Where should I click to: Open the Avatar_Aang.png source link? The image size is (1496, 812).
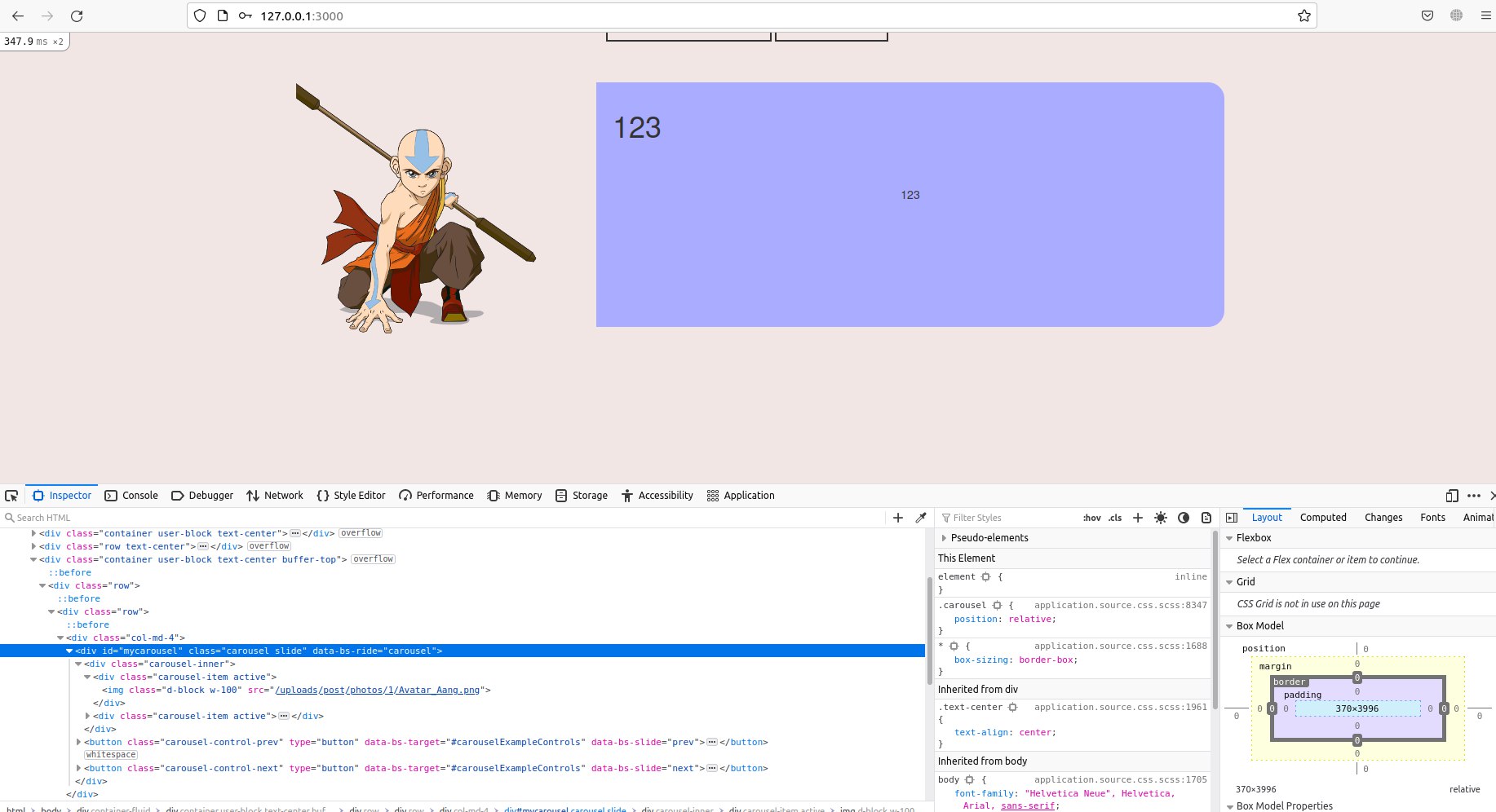(x=378, y=691)
